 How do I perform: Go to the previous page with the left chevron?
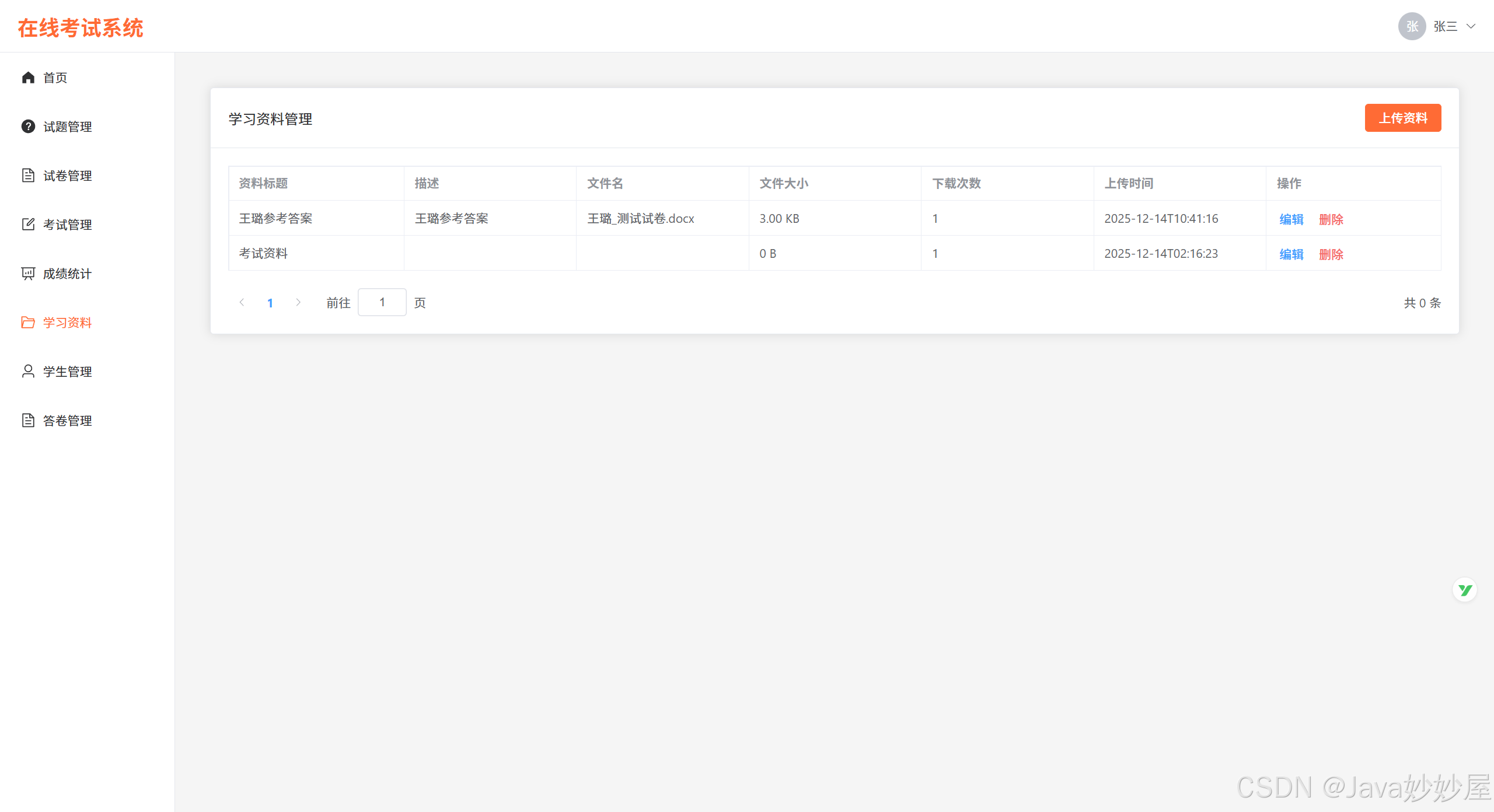(x=242, y=302)
